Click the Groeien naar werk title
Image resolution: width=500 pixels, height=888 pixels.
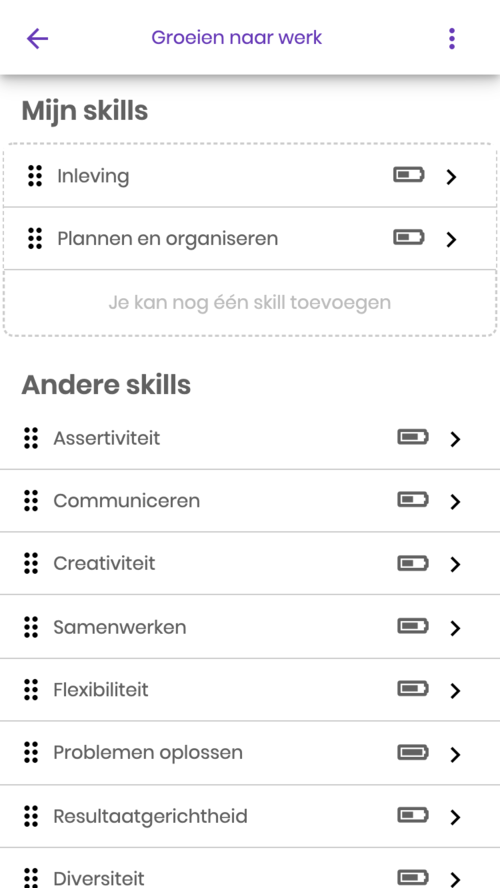point(237,37)
